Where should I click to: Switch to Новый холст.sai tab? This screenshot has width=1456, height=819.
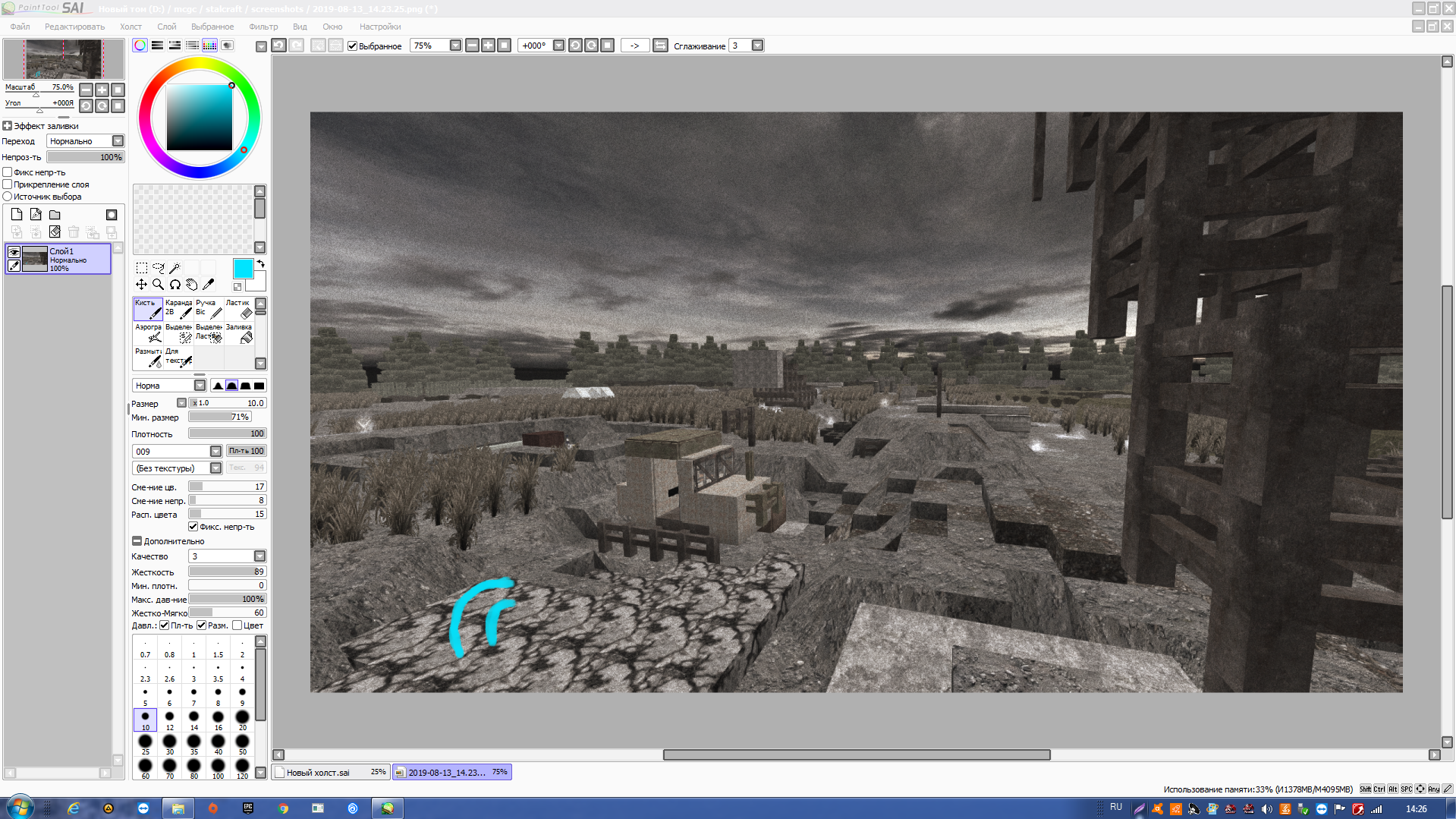[331, 772]
